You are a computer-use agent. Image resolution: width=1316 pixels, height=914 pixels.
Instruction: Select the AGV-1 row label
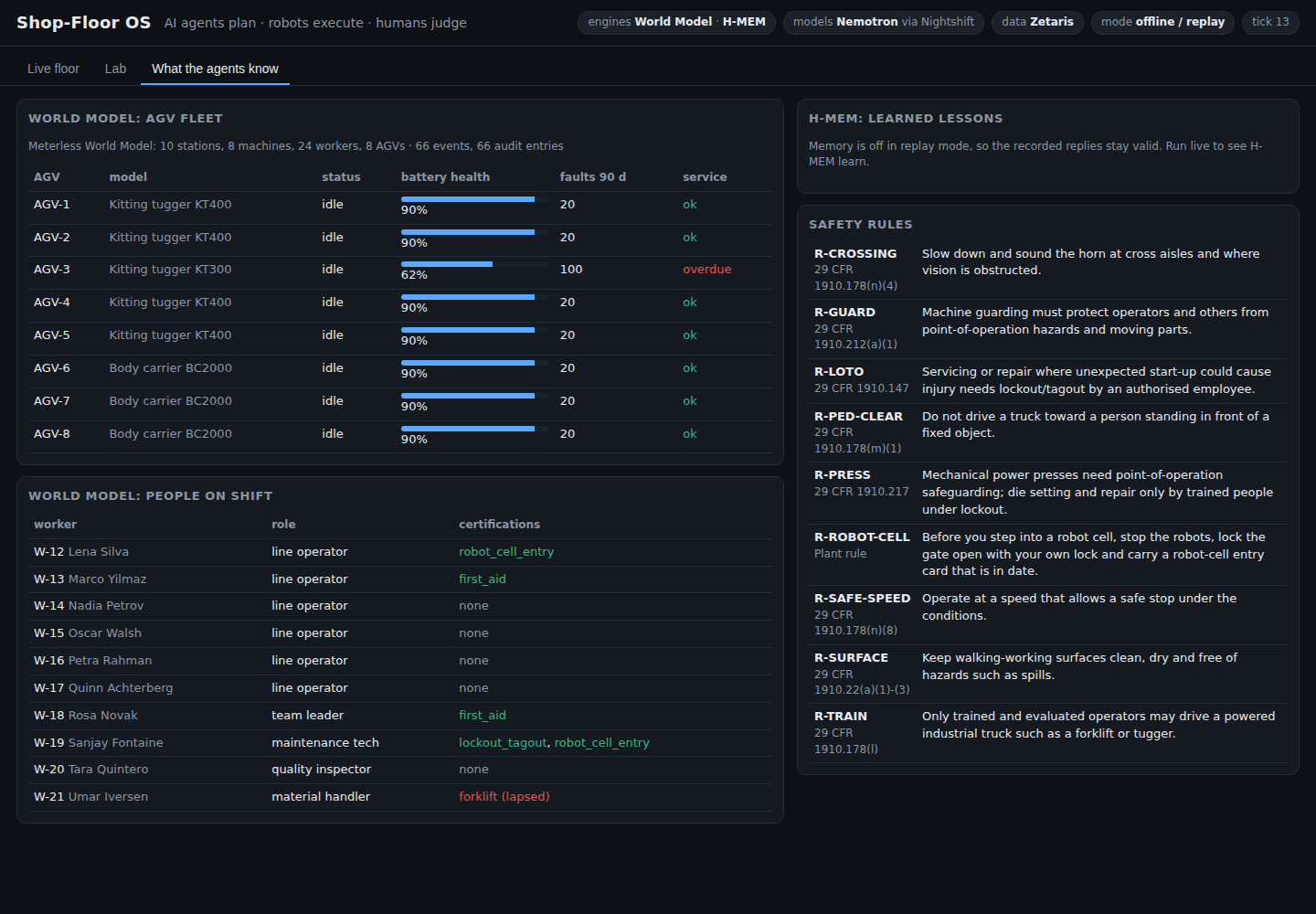point(51,205)
